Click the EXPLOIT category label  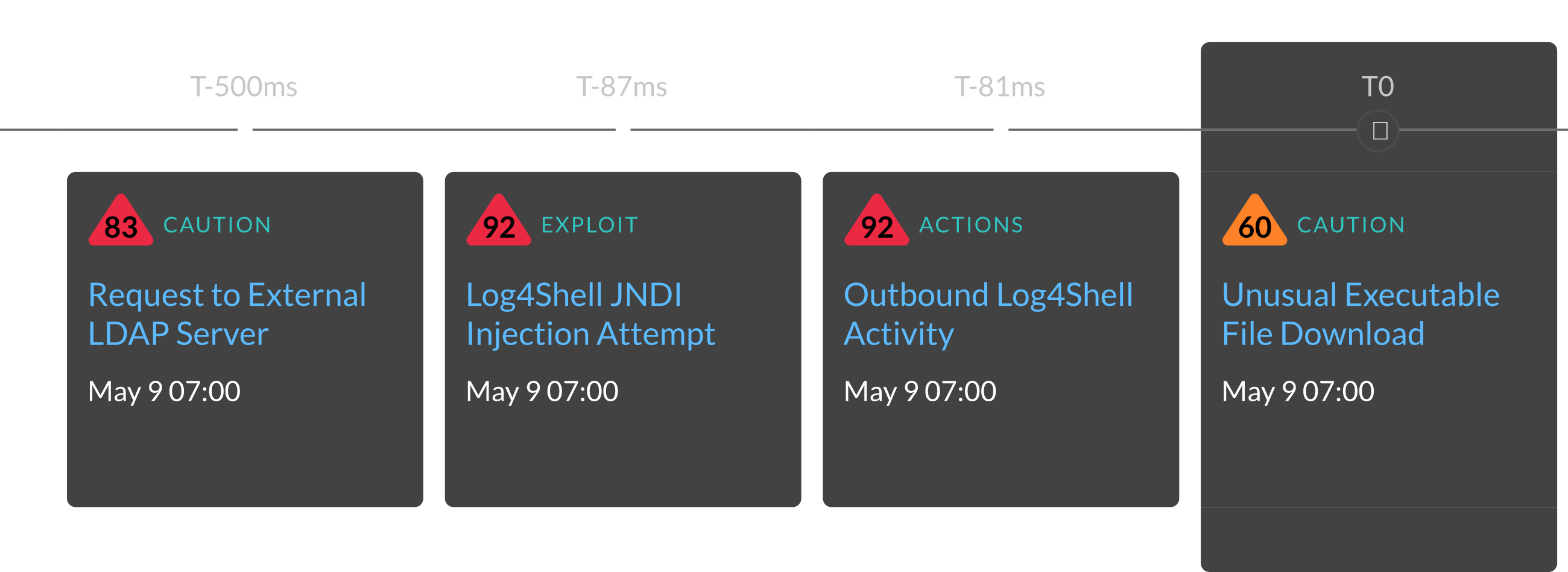tap(590, 225)
